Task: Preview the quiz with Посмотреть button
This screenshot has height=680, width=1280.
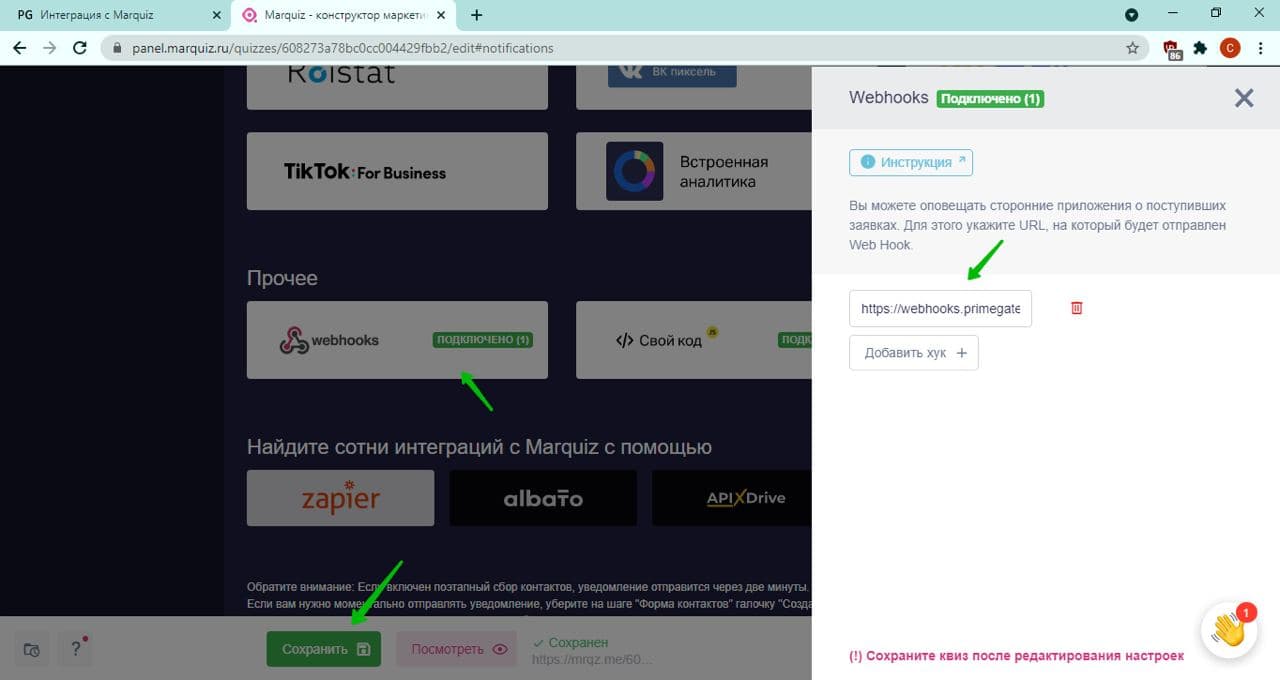Action: coord(457,649)
